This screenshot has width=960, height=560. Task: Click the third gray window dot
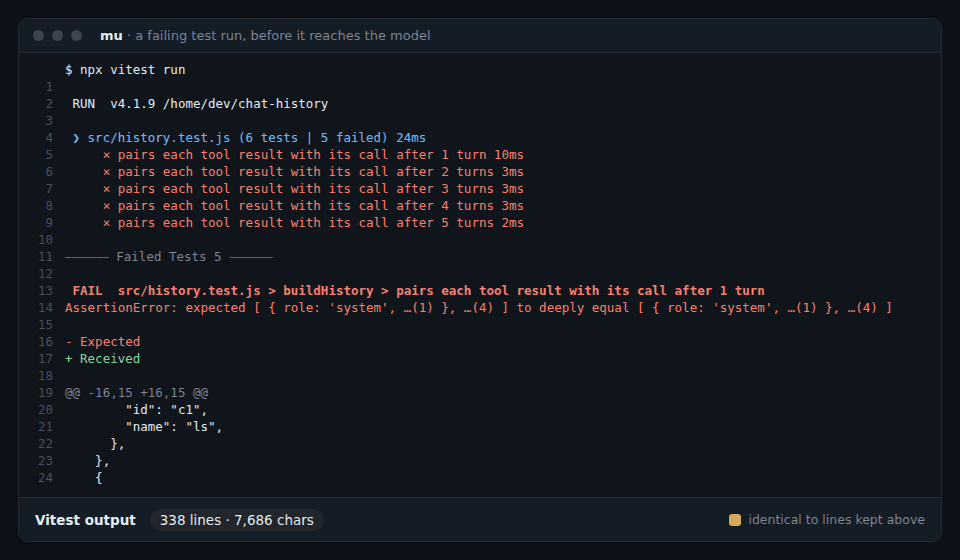[77, 35]
